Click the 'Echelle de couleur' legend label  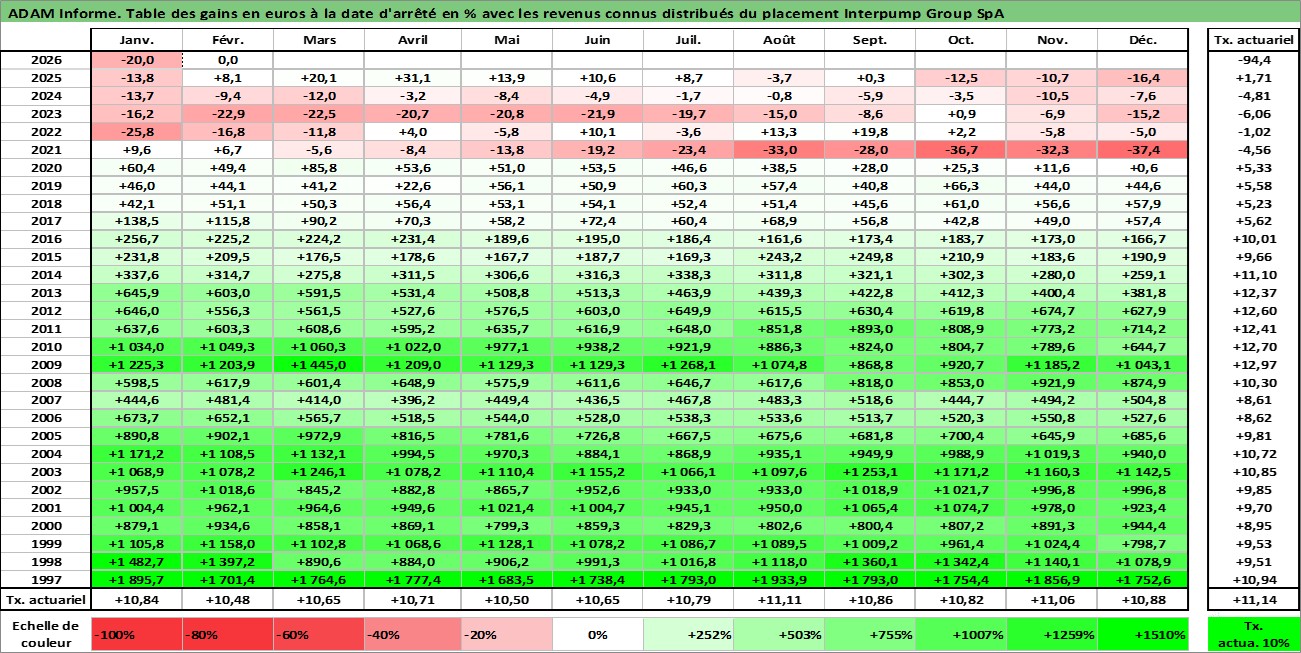45,634
